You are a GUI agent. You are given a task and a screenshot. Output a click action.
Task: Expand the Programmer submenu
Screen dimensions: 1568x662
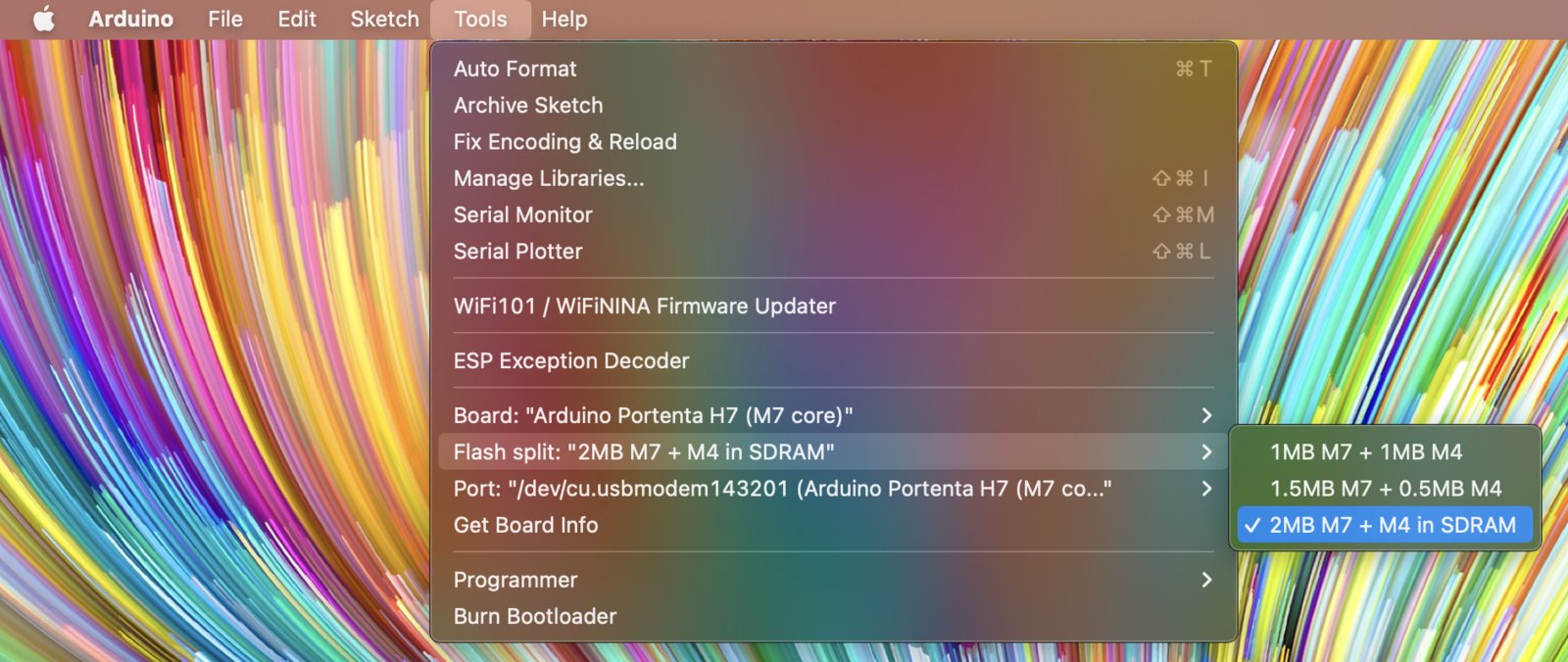(833, 580)
